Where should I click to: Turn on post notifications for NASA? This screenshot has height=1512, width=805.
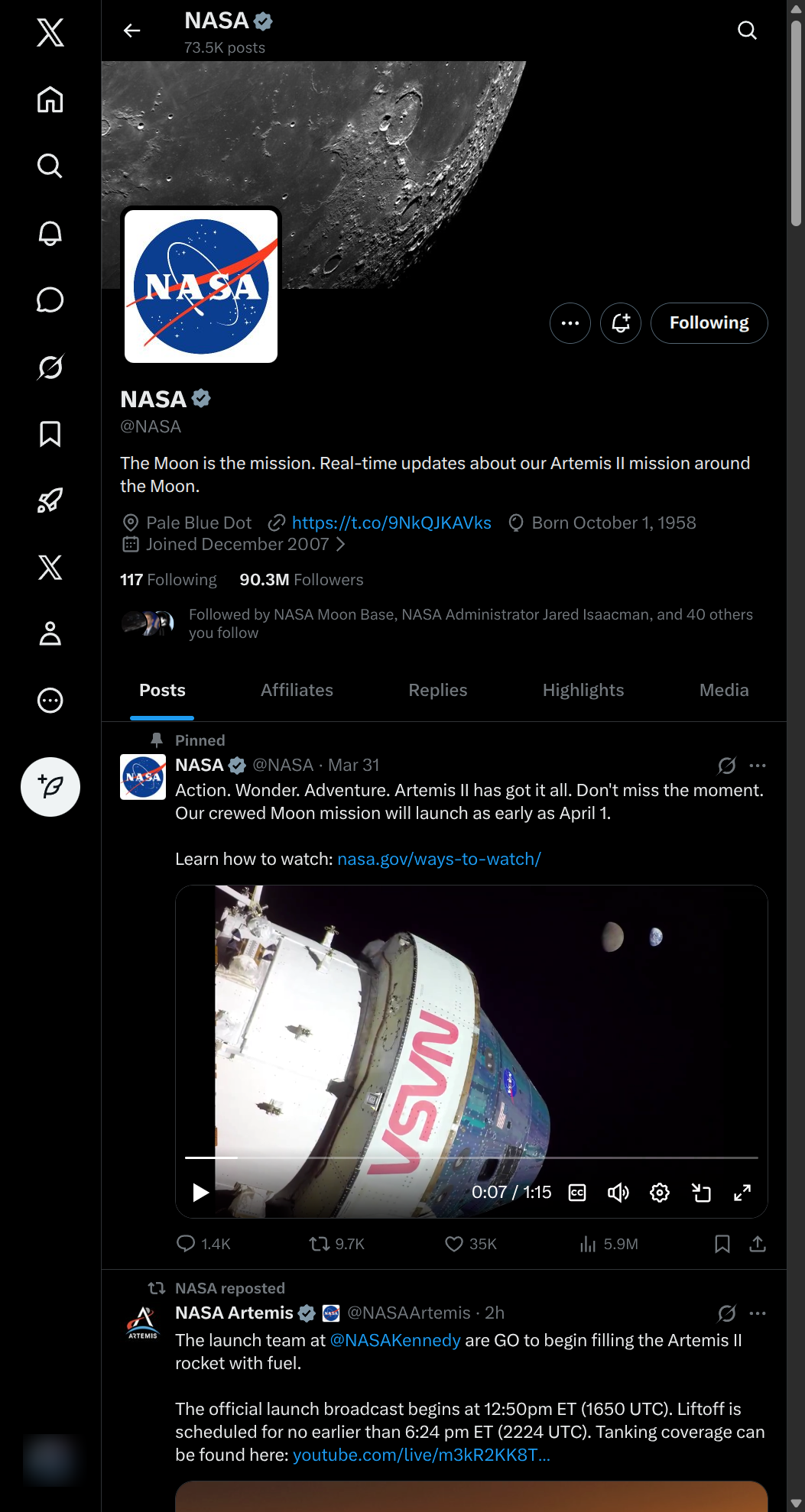pos(620,323)
